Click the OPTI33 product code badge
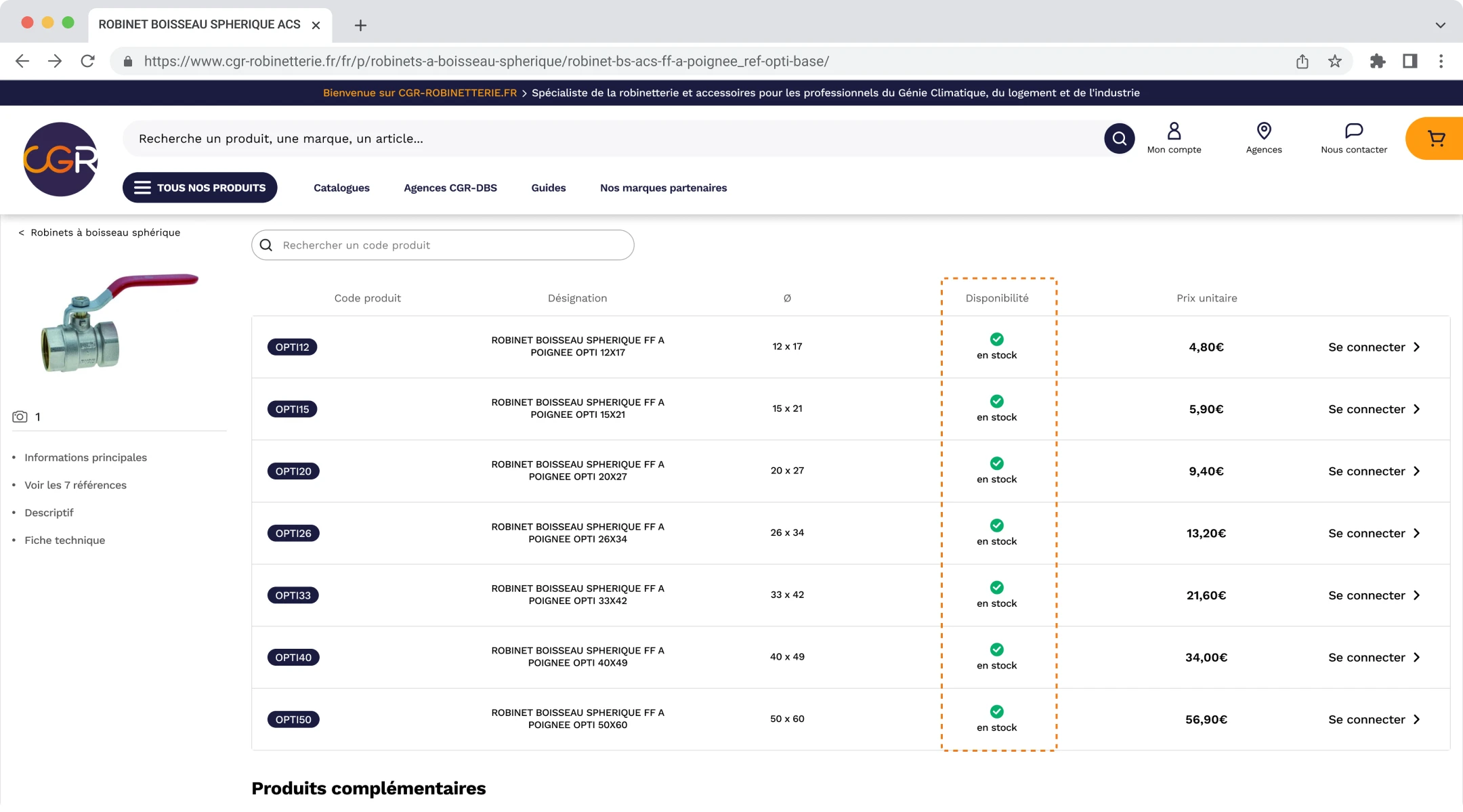This screenshot has height=812, width=1463. click(293, 596)
